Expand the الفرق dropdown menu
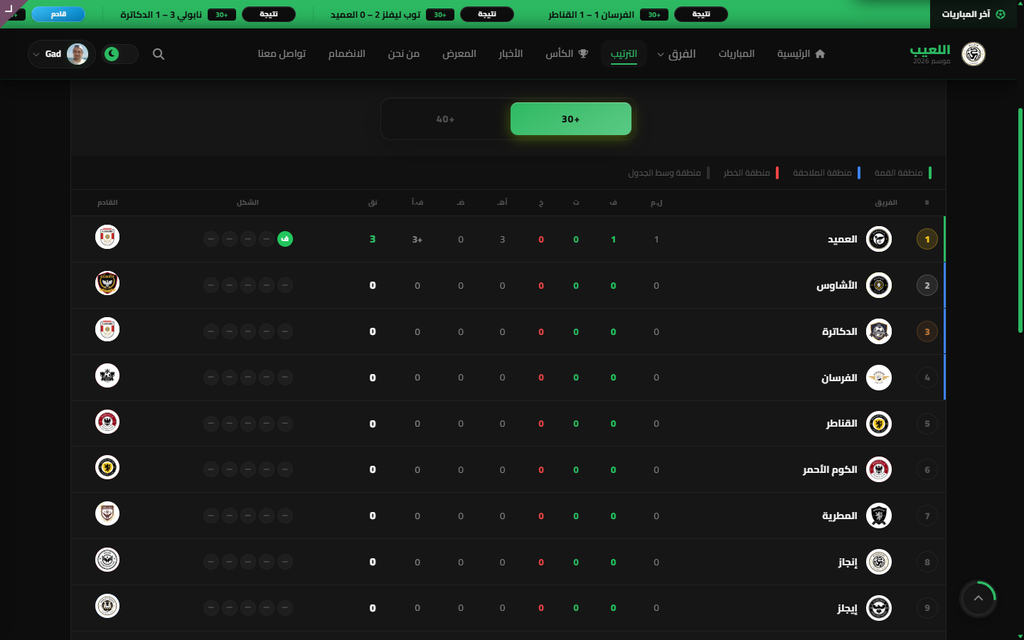 point(675,54)
